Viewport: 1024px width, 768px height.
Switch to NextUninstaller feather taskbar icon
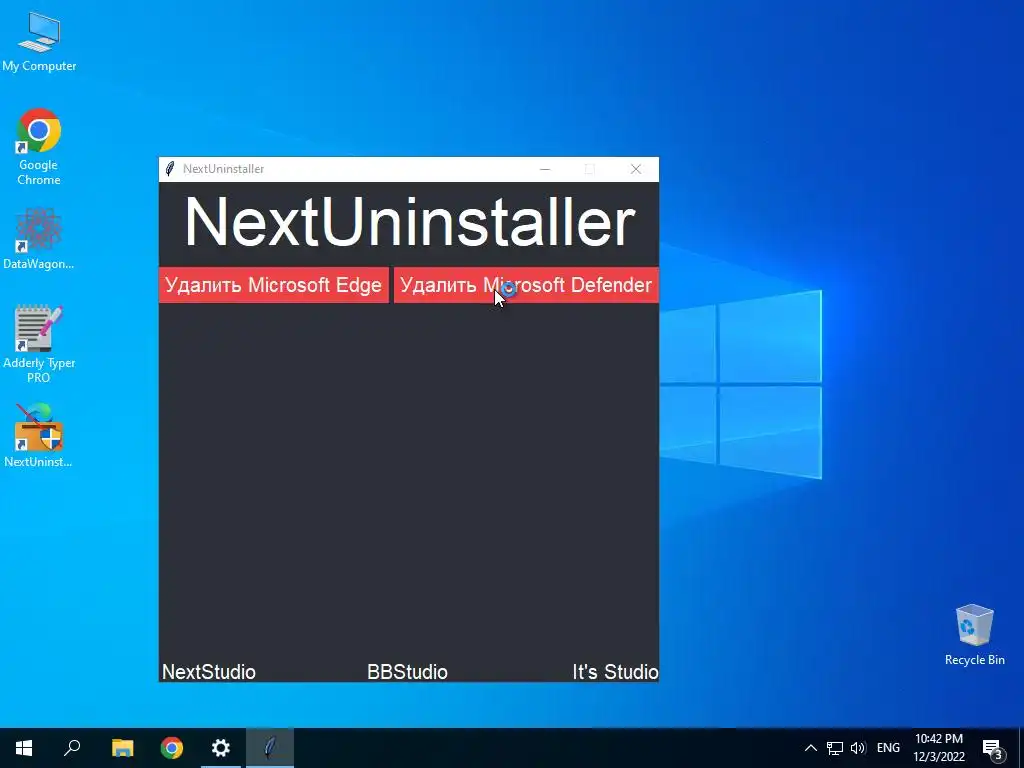coord(270,748)
